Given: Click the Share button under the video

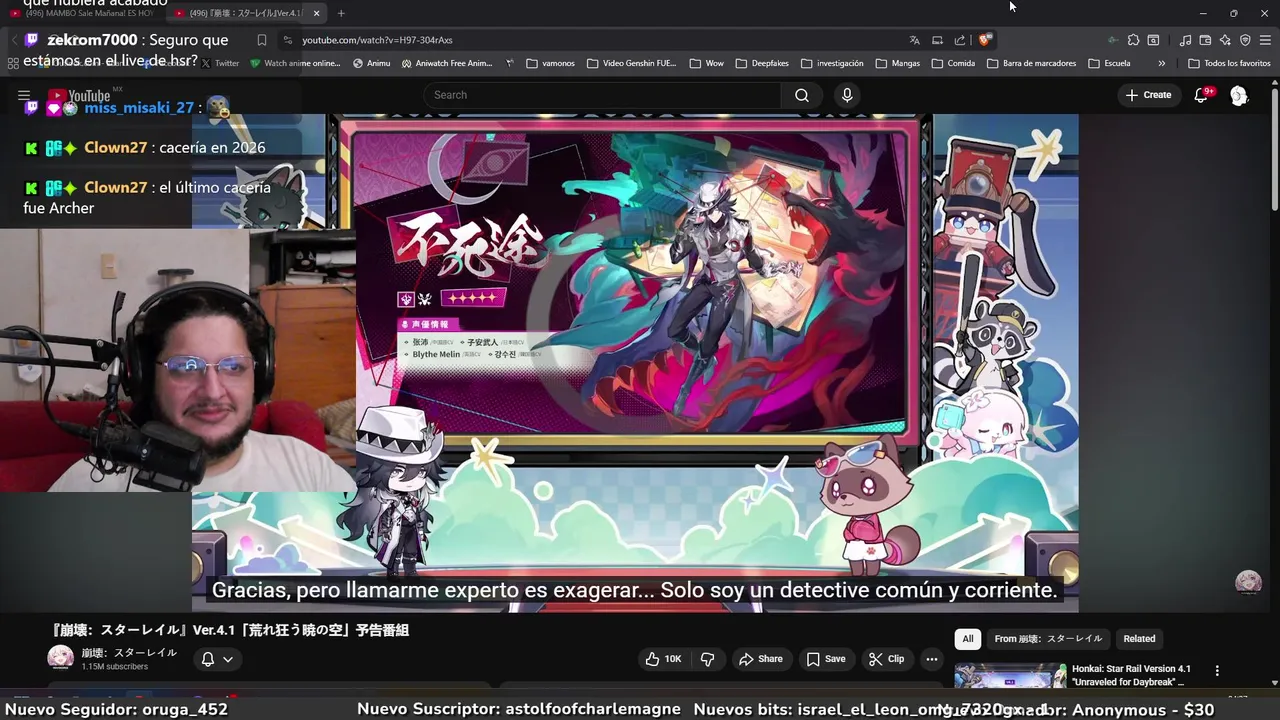Looking at the screenshot, I should pos(760,659).
